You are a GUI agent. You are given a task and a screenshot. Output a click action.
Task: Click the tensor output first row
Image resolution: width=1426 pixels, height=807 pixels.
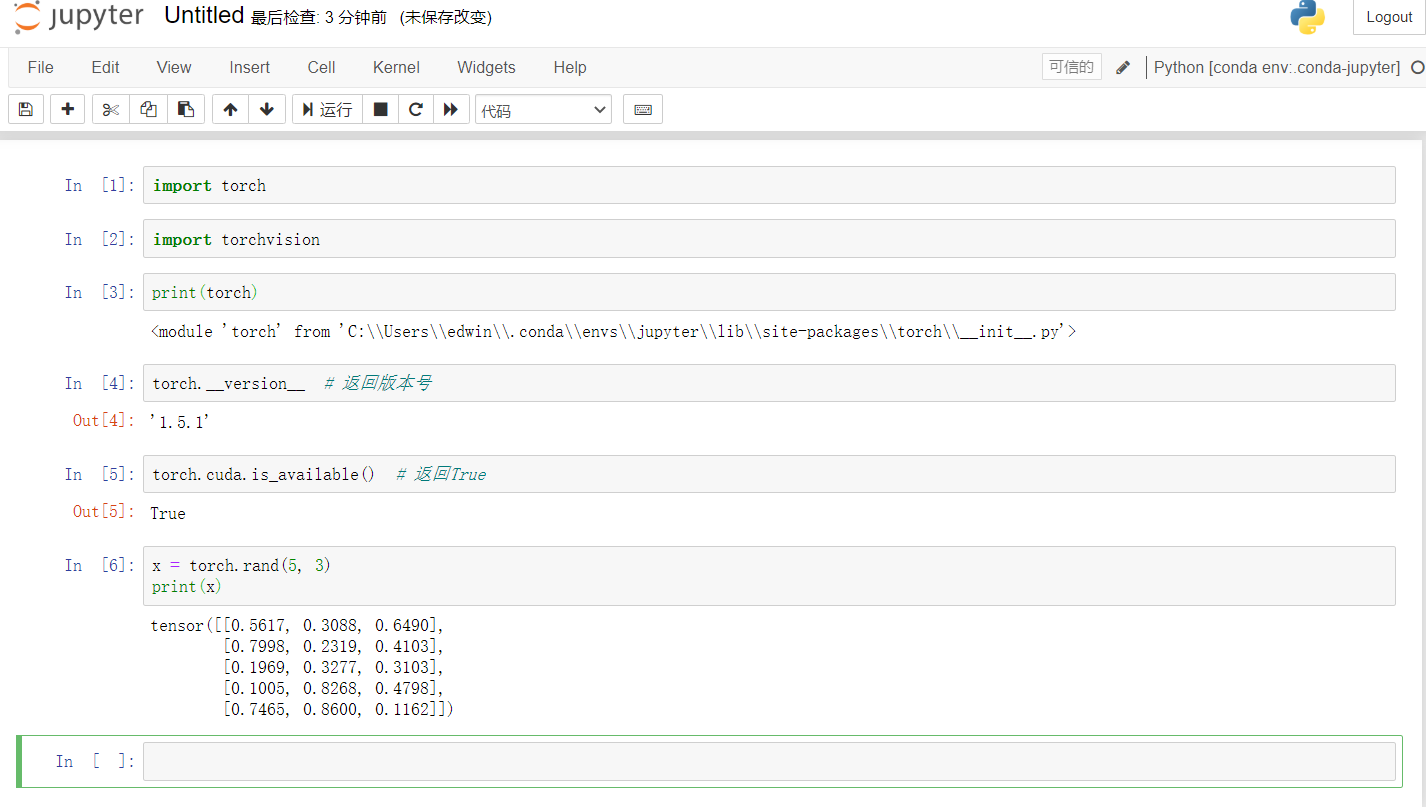tap(297, 626)
